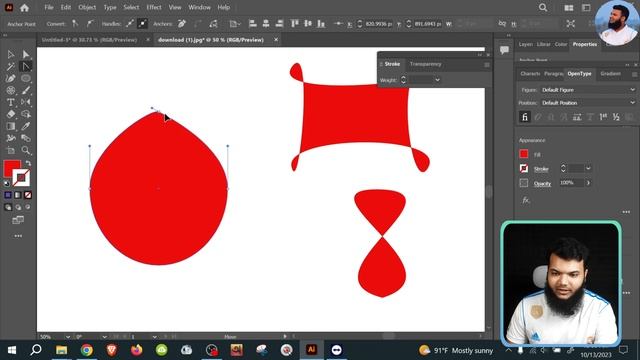Select the Magic Wand tool
Viewport: 640px width, 360px height.
[x=11, y=66]
